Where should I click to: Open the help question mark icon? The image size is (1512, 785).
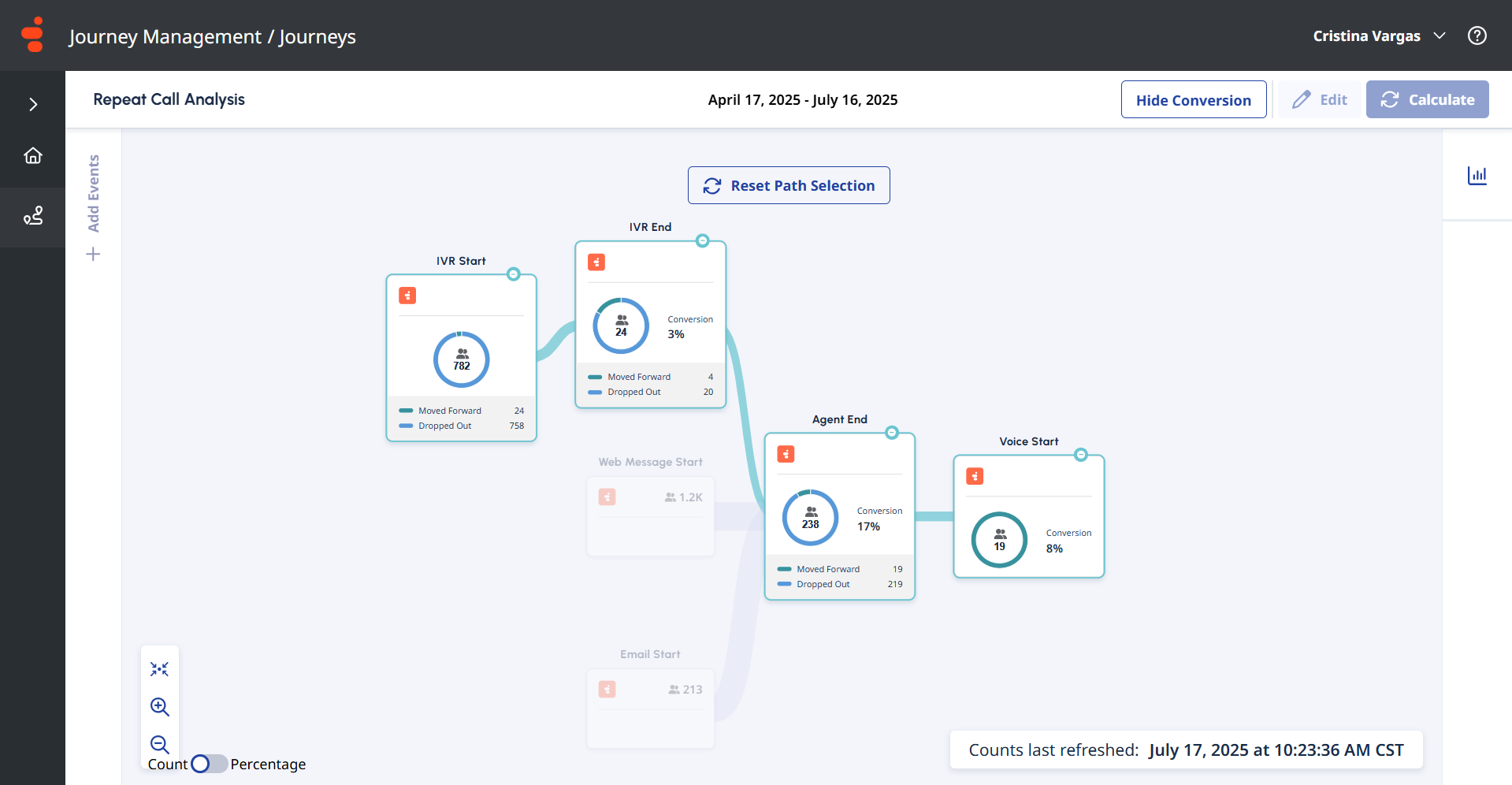(1477, 35)
